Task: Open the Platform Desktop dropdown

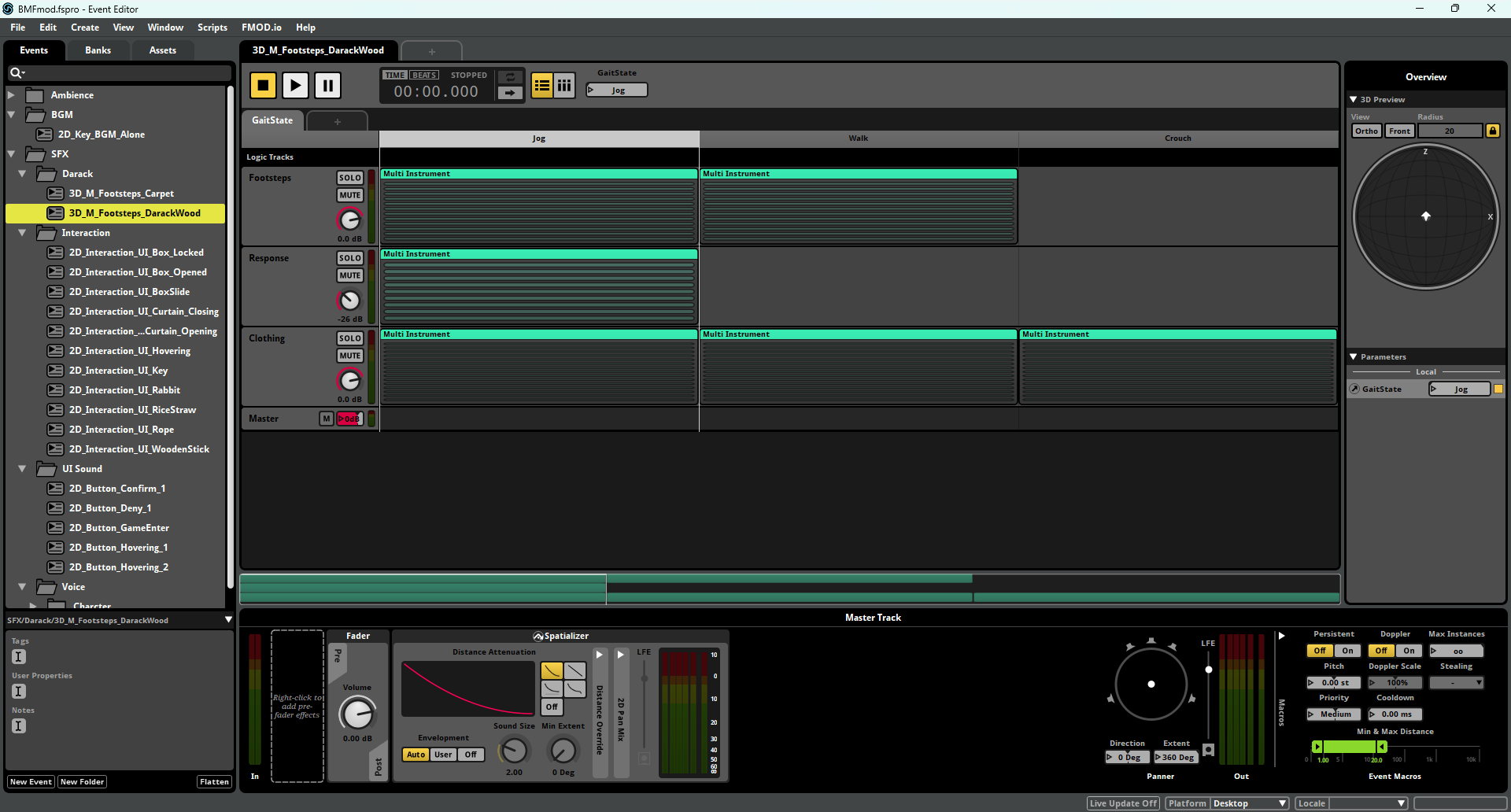Action: pos(1248,803)
